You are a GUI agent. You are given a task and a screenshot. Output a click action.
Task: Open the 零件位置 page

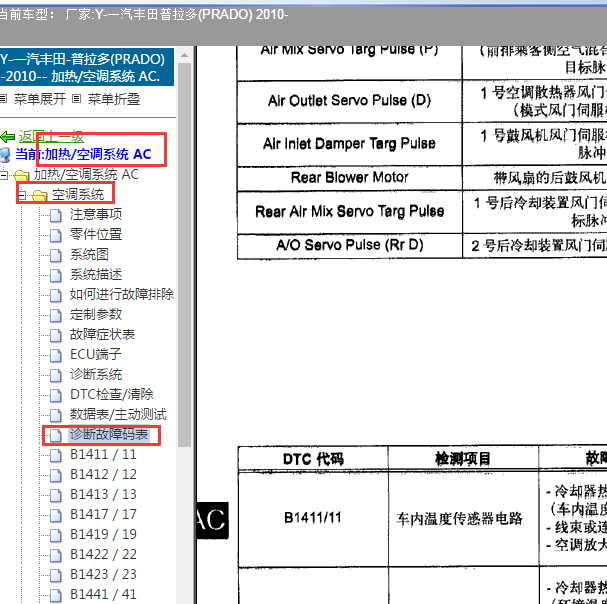pos(96,235)
